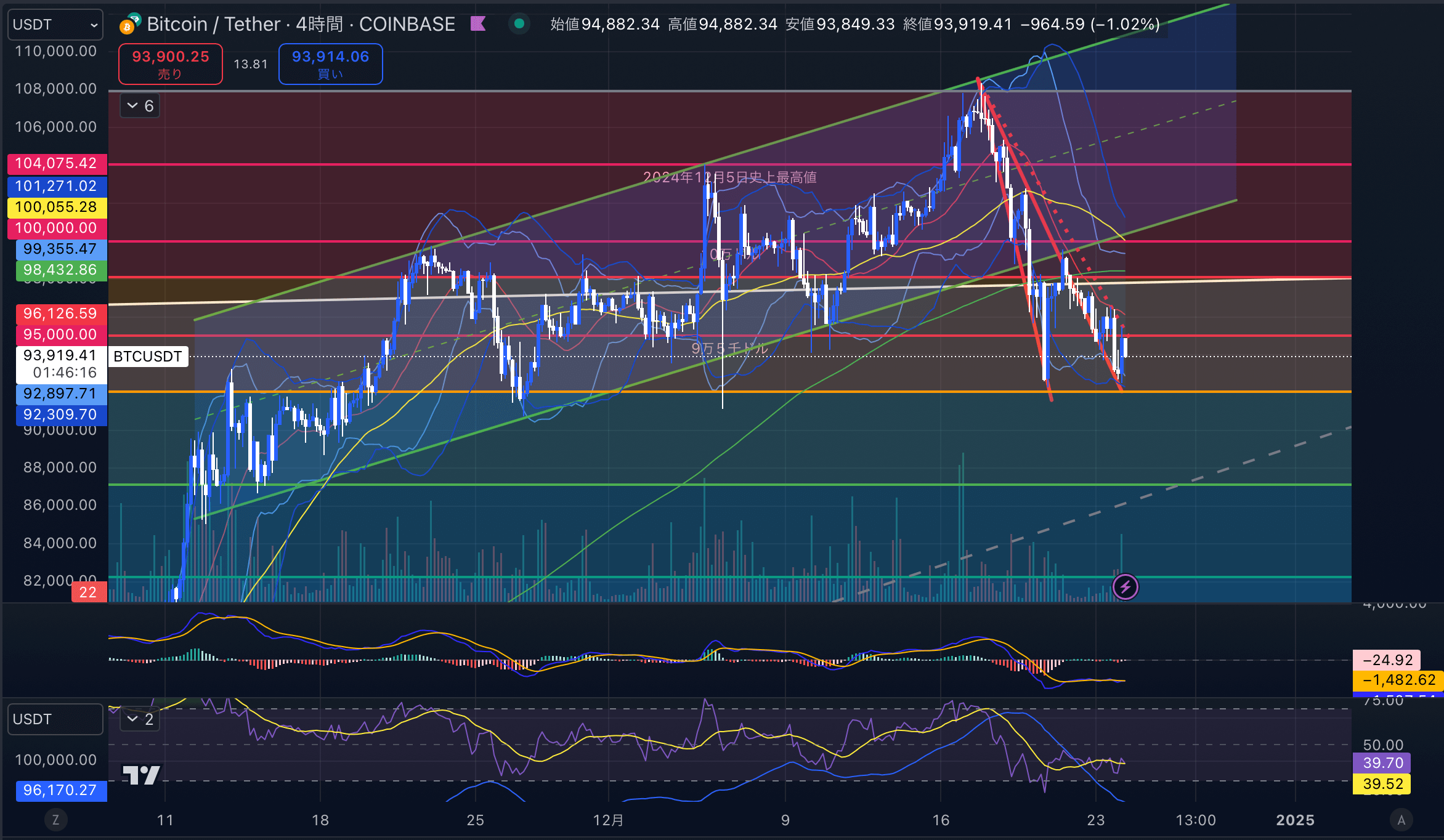Click the purple 39.70 RSI value label
Viewport: 1444px width, 840px height.
tap(1382, 763)
